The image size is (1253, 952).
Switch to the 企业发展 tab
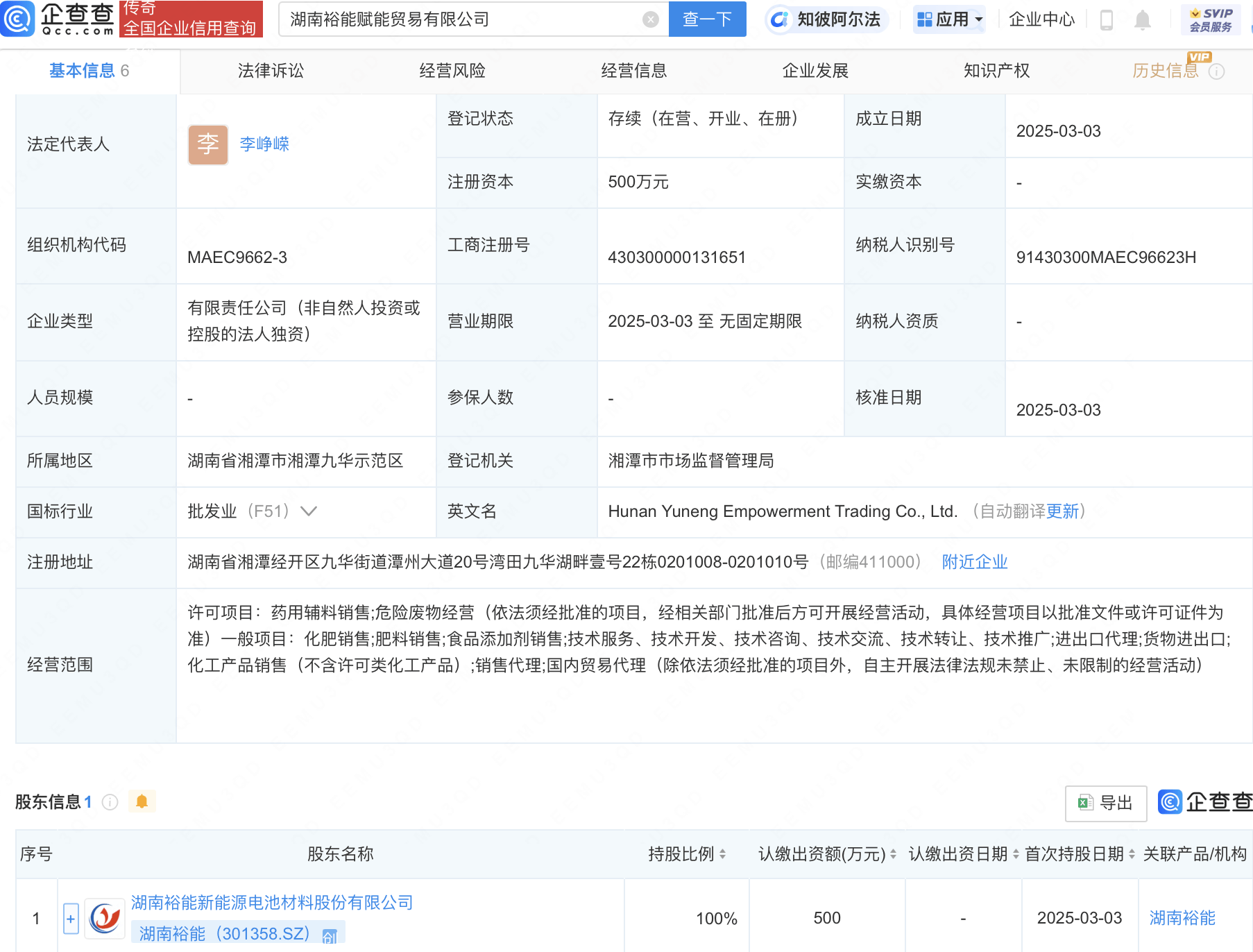tap(815, 71)
